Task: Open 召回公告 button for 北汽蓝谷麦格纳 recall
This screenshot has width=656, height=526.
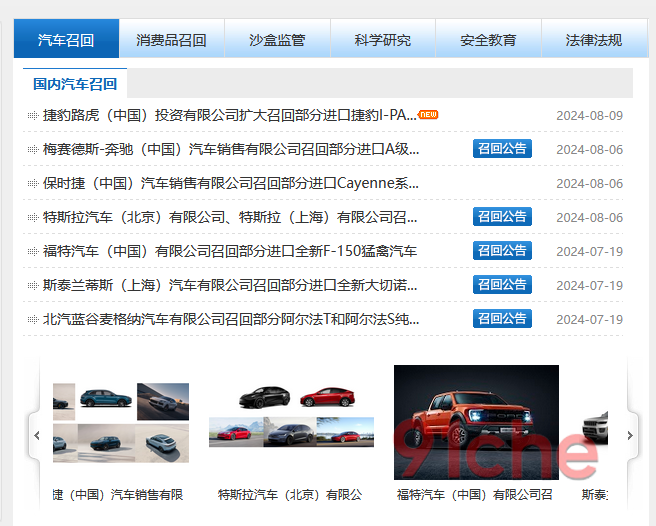Action: tap(502, 319)
